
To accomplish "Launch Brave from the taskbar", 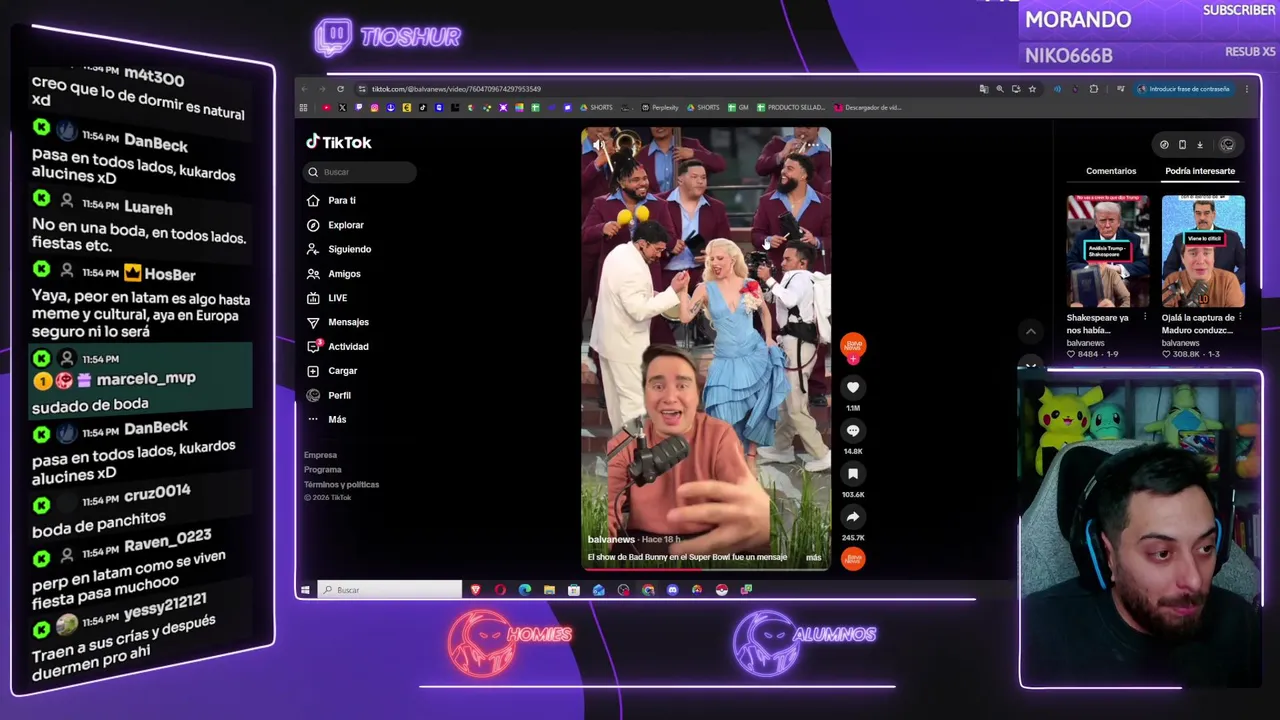I will pos(476,590).
